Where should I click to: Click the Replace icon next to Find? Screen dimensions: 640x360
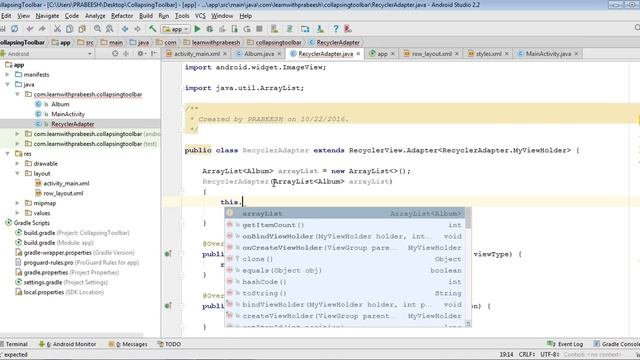coord(109,29)
